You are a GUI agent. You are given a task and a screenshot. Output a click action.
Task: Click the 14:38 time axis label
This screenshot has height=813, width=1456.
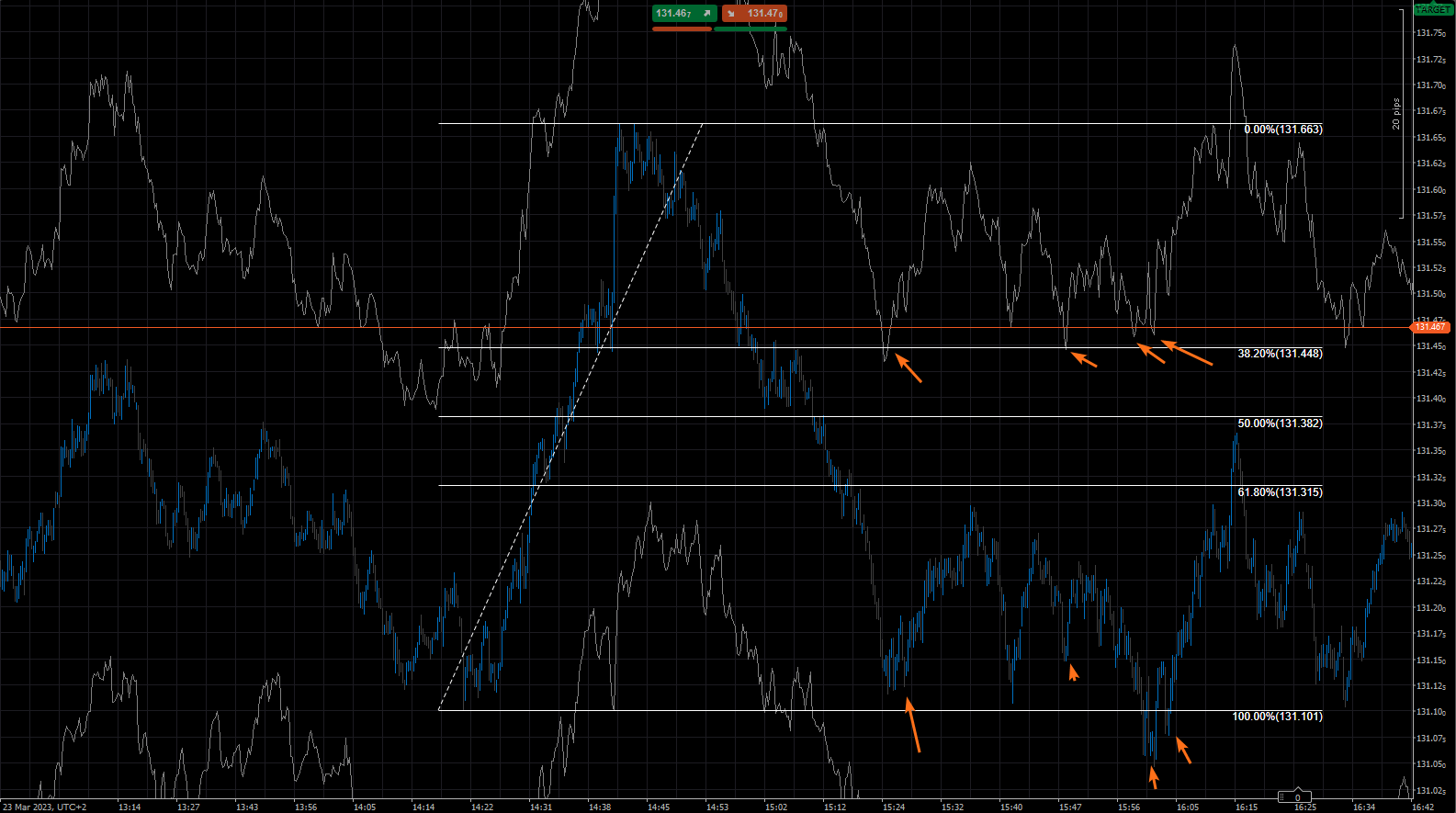coord(600,807)
